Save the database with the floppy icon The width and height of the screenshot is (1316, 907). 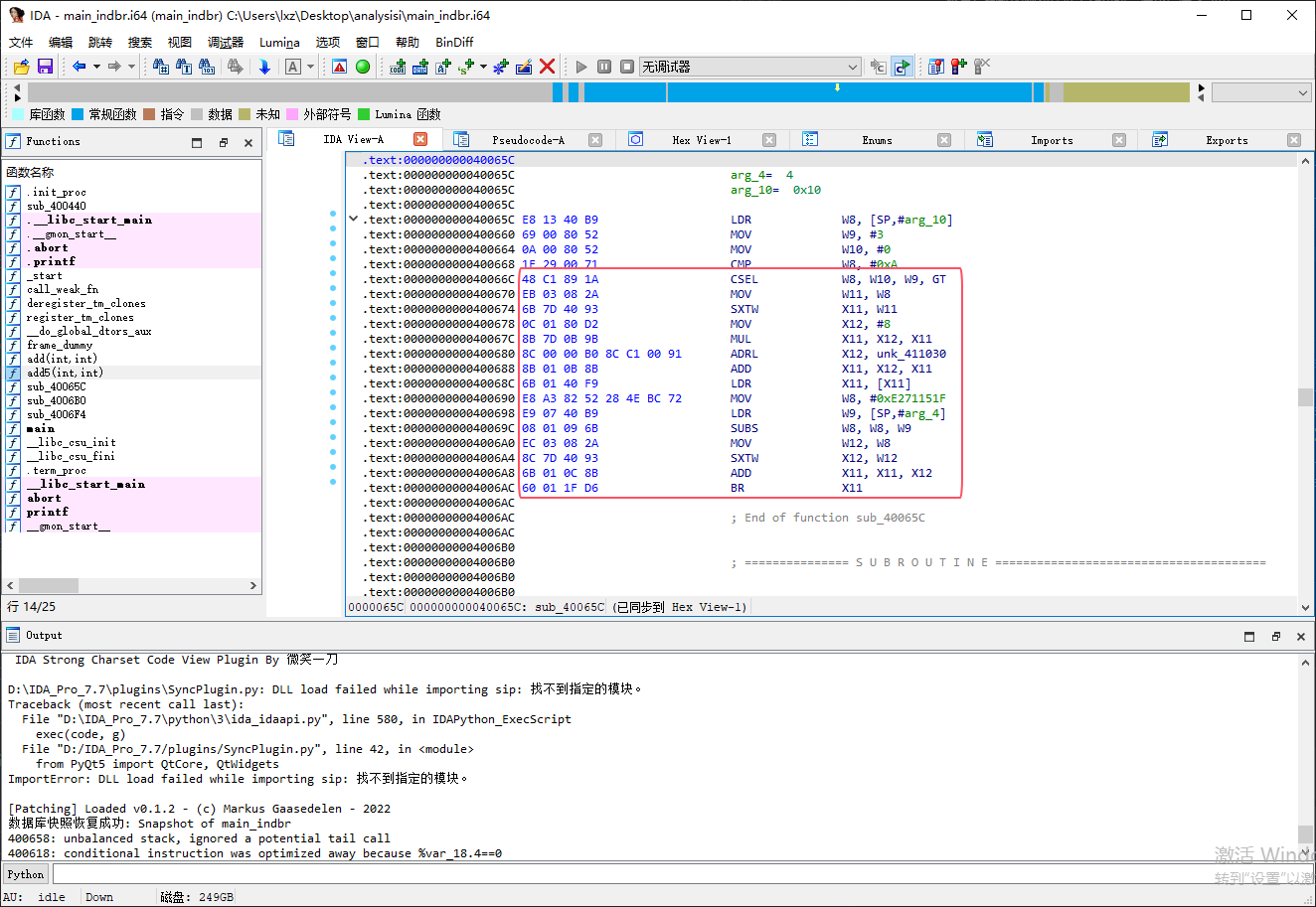[45, 67]
